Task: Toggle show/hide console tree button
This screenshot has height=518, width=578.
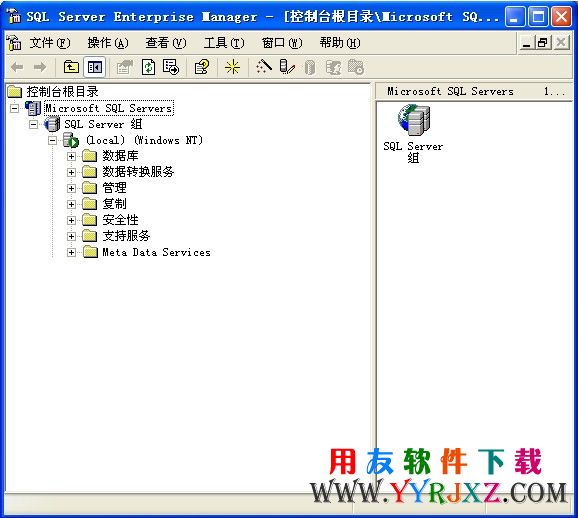Action: click(95, 67)
